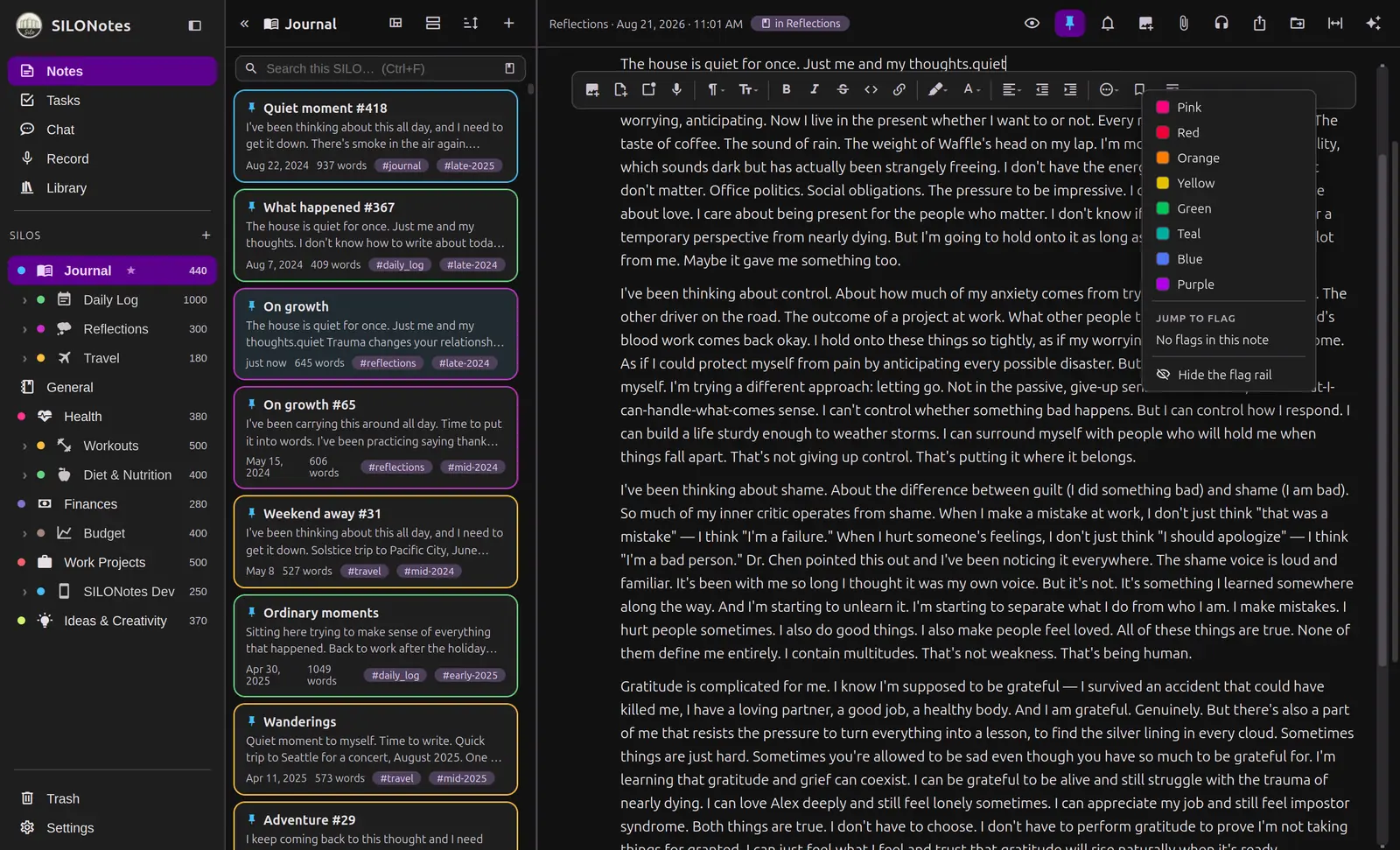The width and height of the screenshot is (1400, 850).
Task: Expand Workouts silo
Action: [24, 446]
